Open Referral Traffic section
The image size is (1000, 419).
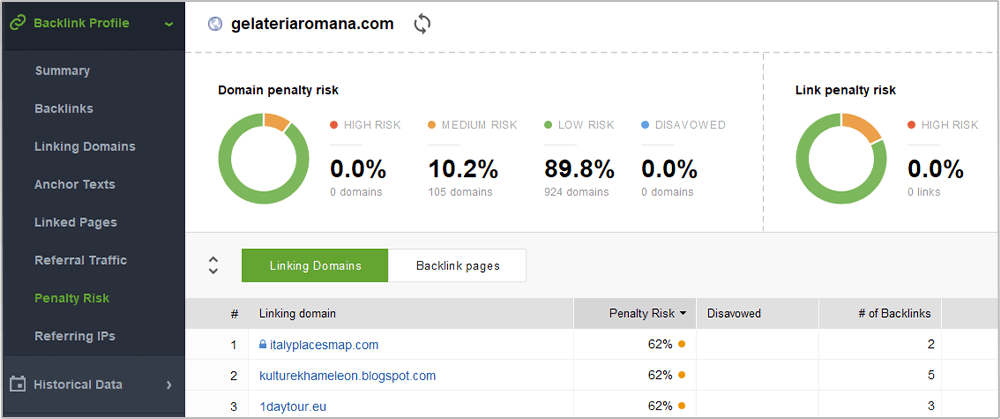[x=80, y=260]
